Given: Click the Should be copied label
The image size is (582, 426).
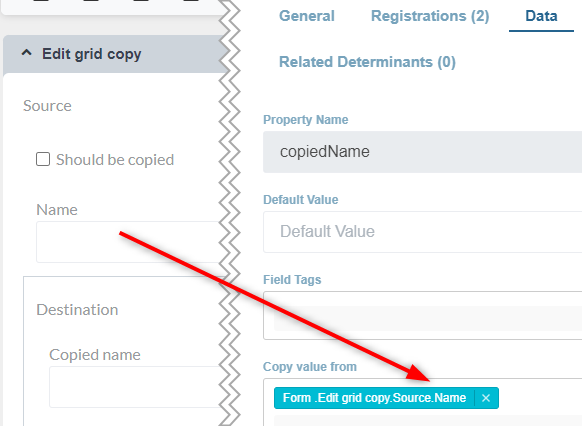Looking at the screenshot, I should (x=115, y=160).
